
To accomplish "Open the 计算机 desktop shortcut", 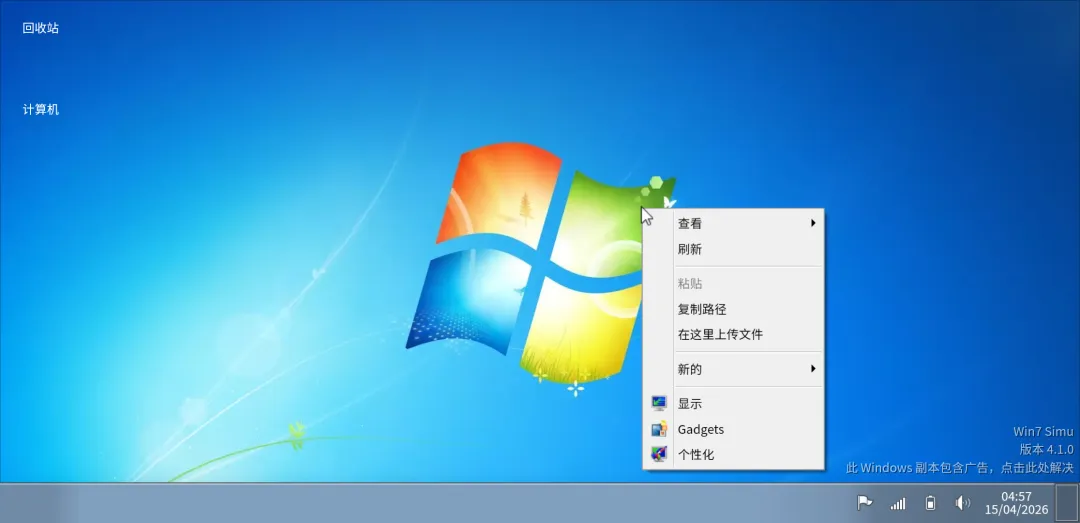I will point(41,110).
